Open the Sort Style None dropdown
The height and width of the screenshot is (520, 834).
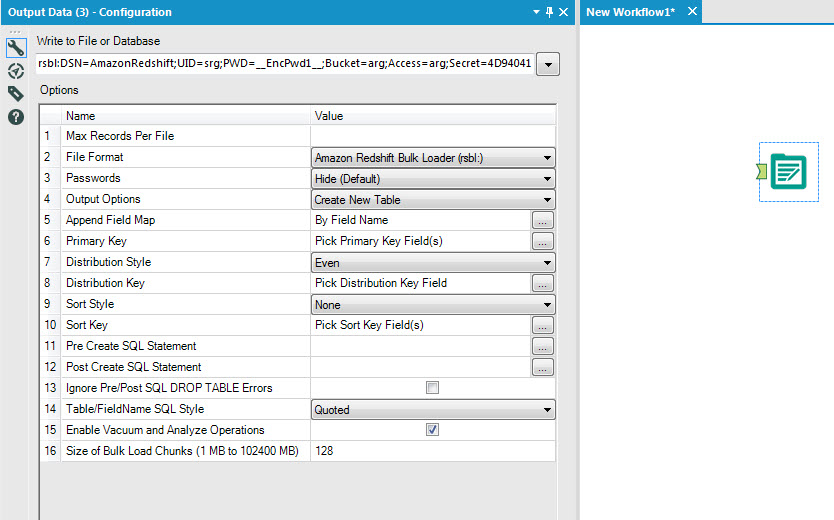(433, 305)
